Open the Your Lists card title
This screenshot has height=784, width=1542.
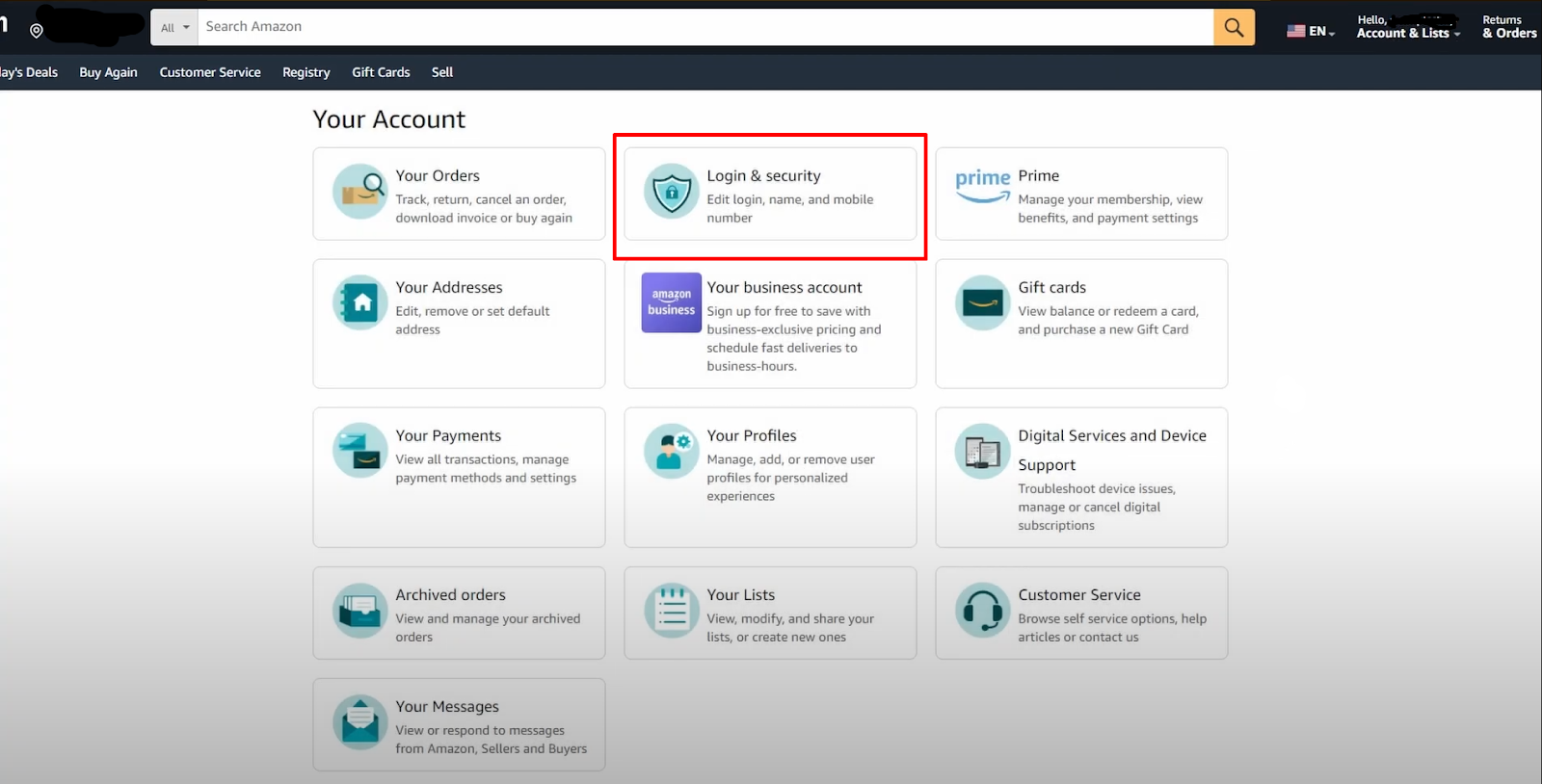click(741, 595)
